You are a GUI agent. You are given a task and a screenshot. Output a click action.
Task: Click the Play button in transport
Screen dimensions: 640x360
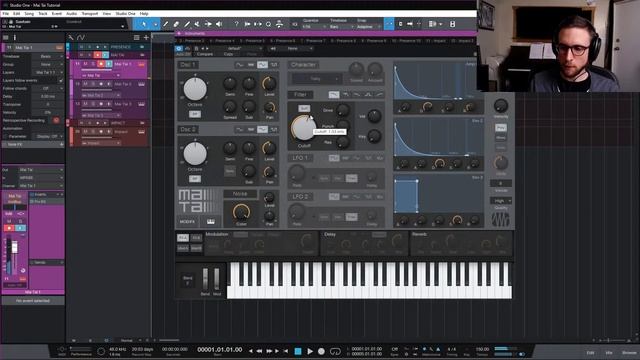click(x=310, y=351)
